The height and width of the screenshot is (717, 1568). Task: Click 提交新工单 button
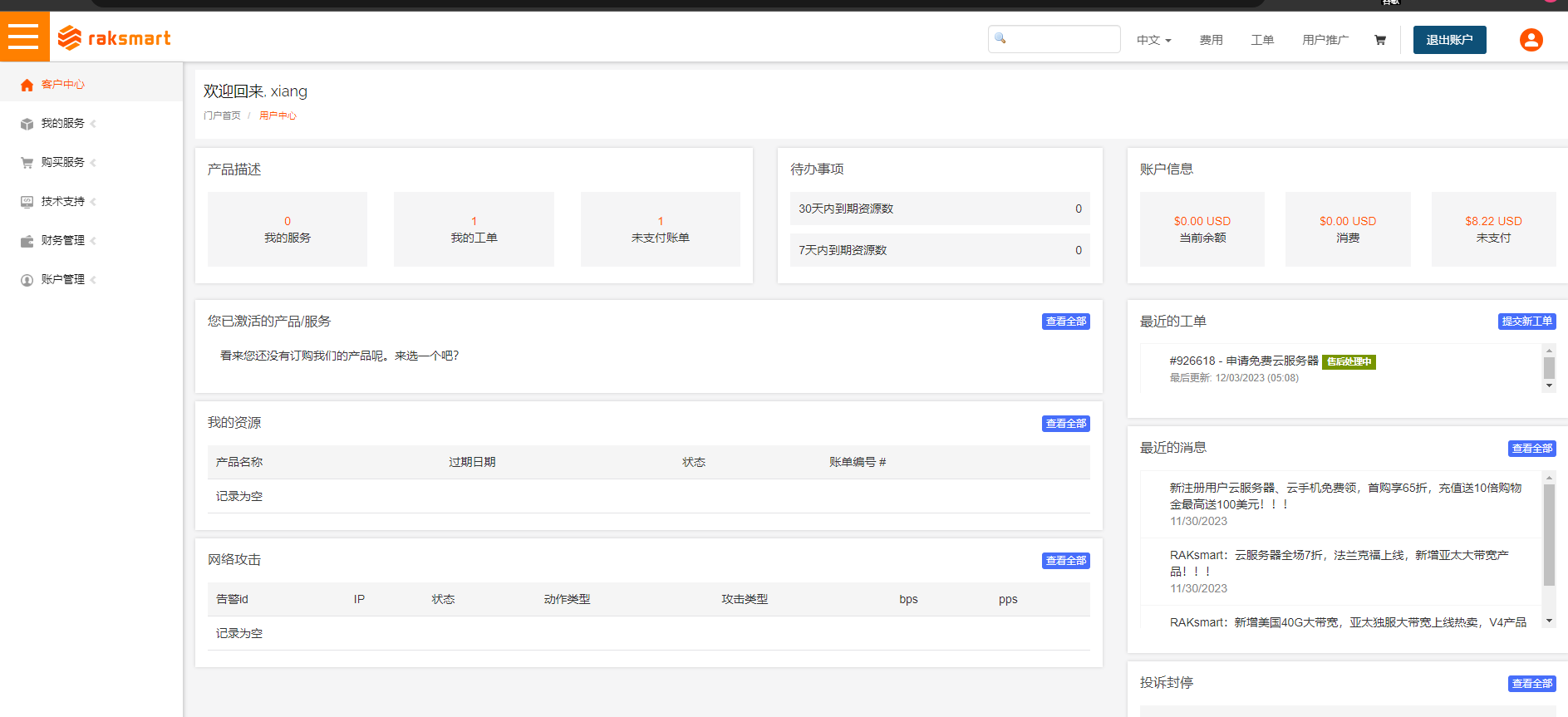pyautogui.click(x=1527, y=322)
